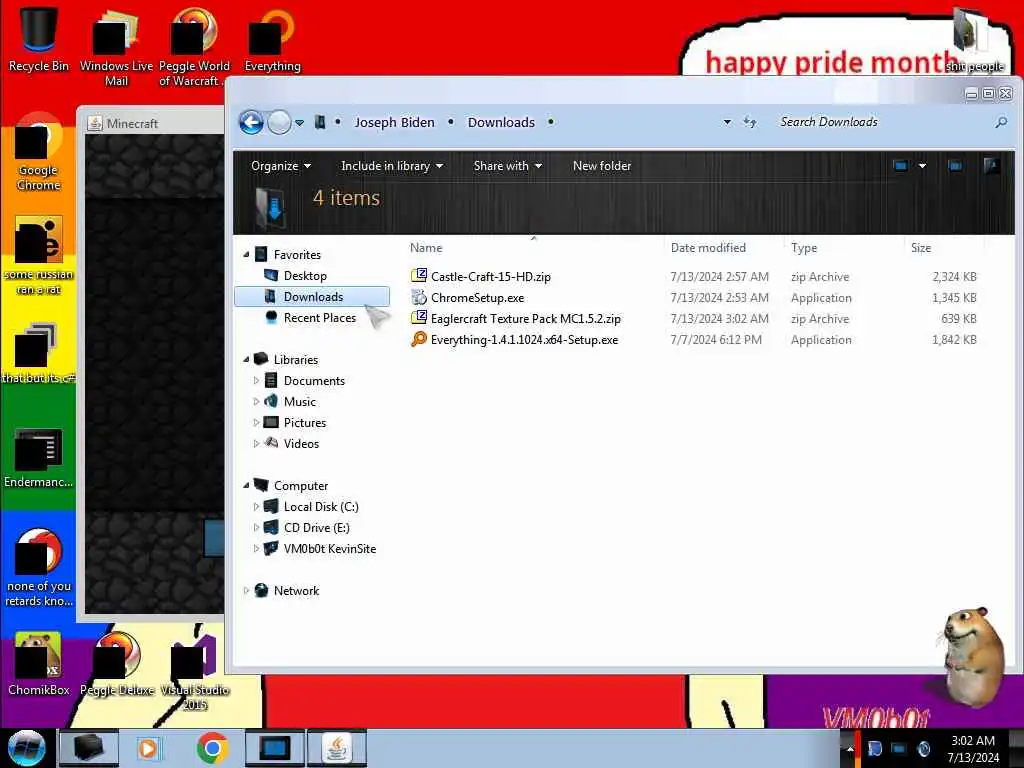Click the Eaglercraft Texture Pack zip icon
The image size is (1024, 768).
[x=419, y=319]
